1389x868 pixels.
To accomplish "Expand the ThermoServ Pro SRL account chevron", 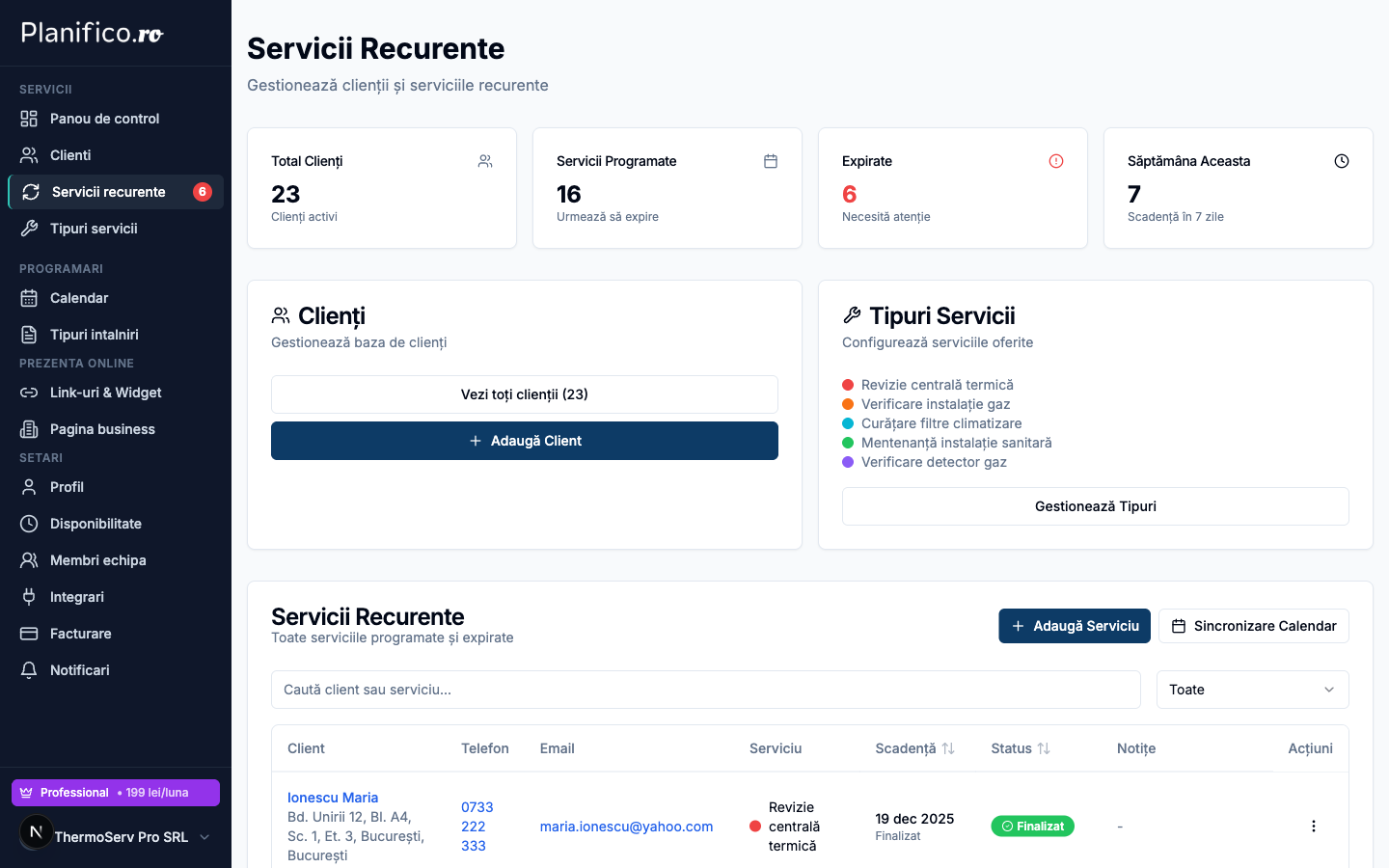I will (x=204, y=837).
